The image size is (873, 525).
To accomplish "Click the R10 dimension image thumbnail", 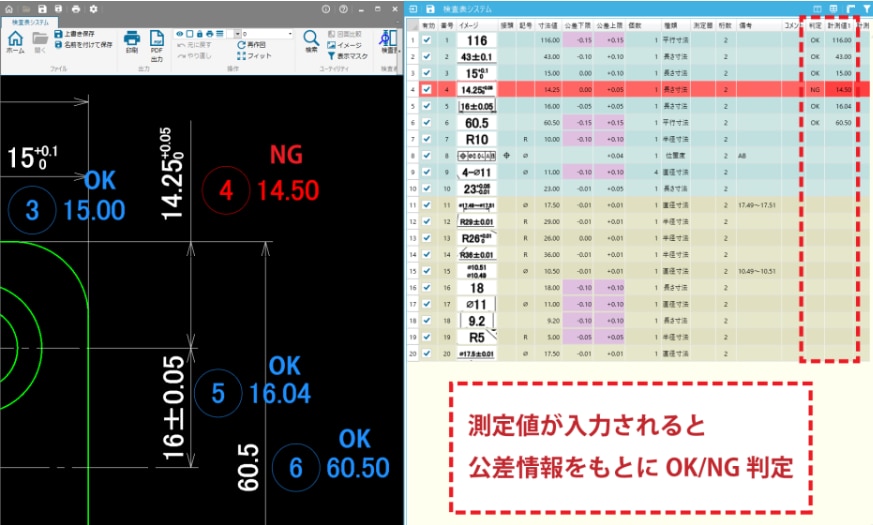I will (x=477, y=139).
